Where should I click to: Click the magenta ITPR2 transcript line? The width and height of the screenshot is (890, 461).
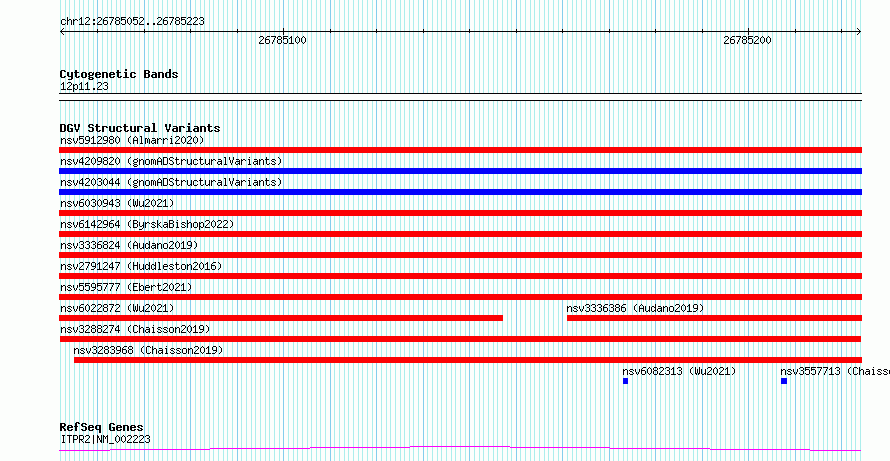click(460, 449)
